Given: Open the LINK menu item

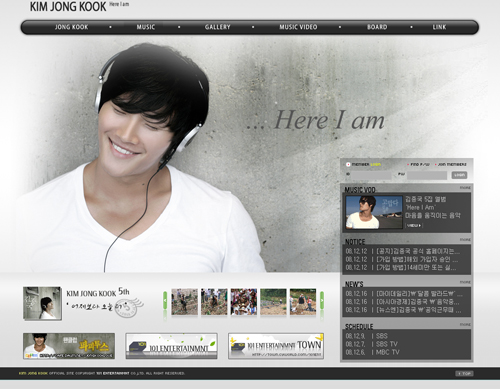Looking at the screenshot, I should 439,27.
